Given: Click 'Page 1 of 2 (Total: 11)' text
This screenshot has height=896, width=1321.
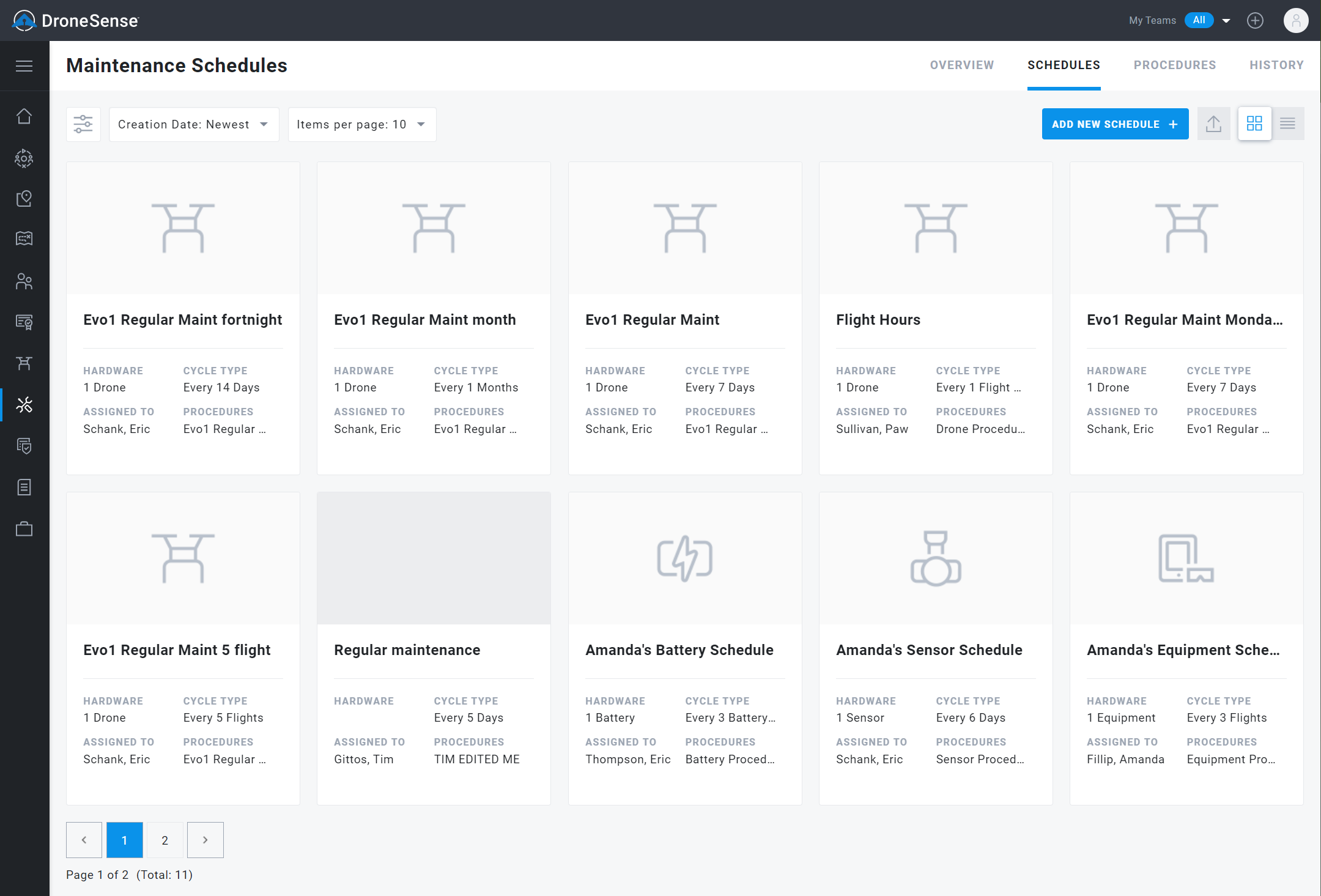Looking at the screenshot, I should coord(129,875).
